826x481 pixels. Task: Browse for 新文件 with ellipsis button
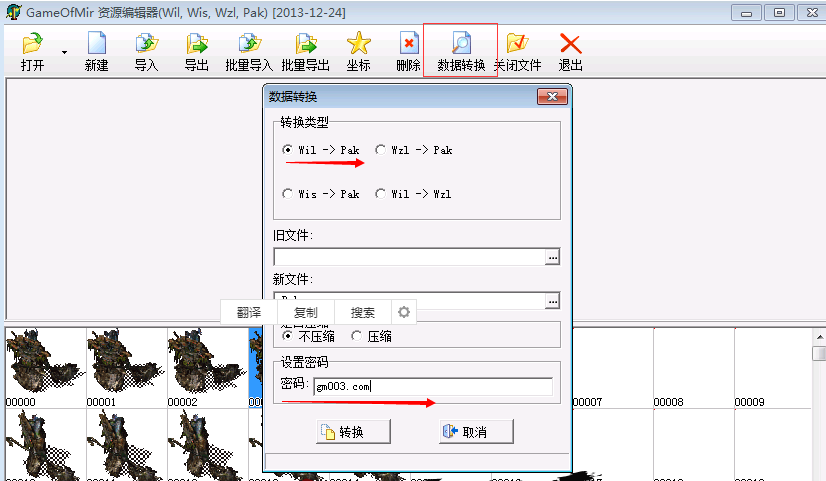point(552,301)
